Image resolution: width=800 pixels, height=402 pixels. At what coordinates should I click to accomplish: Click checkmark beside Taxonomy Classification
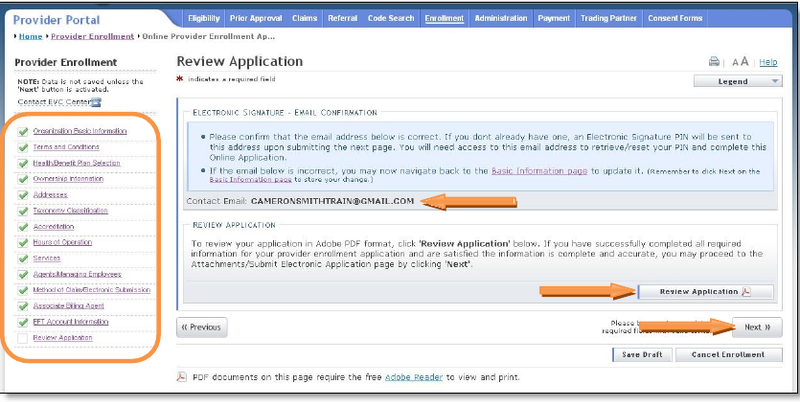click(22, 211)
